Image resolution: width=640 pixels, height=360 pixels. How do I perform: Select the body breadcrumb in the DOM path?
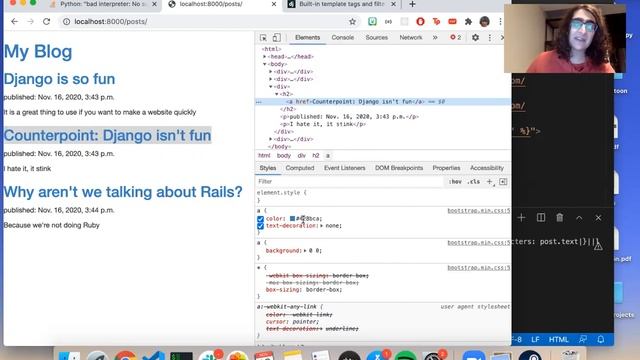[x=284, y=156]
